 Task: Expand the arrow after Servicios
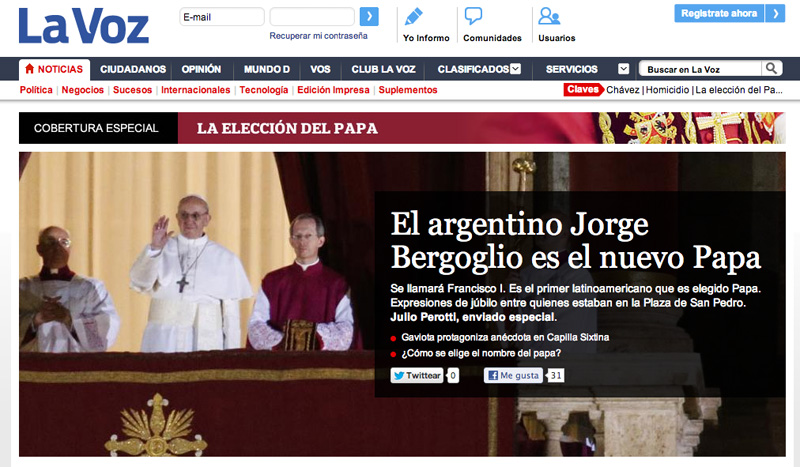pyautogui.click(x=623, y=69)
